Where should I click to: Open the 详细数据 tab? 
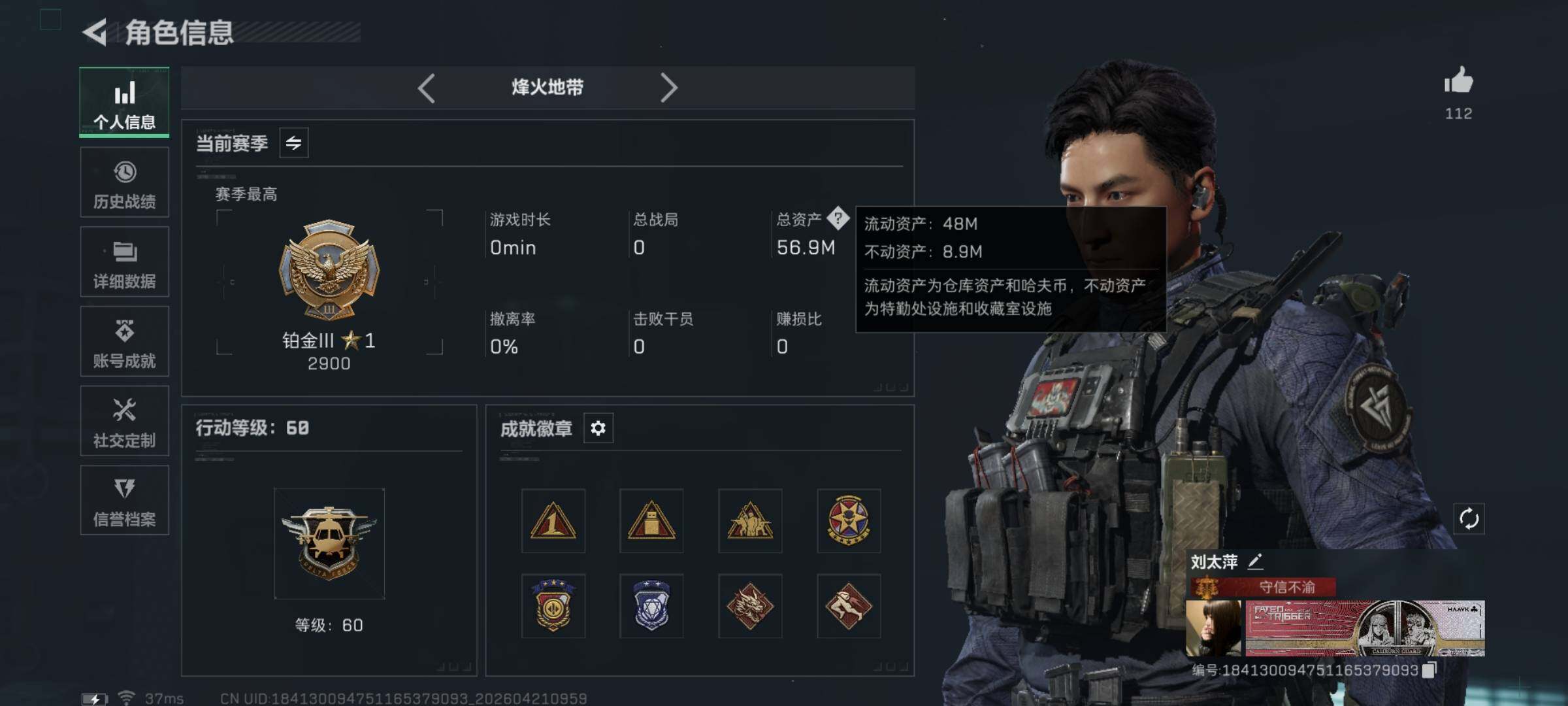125,262
